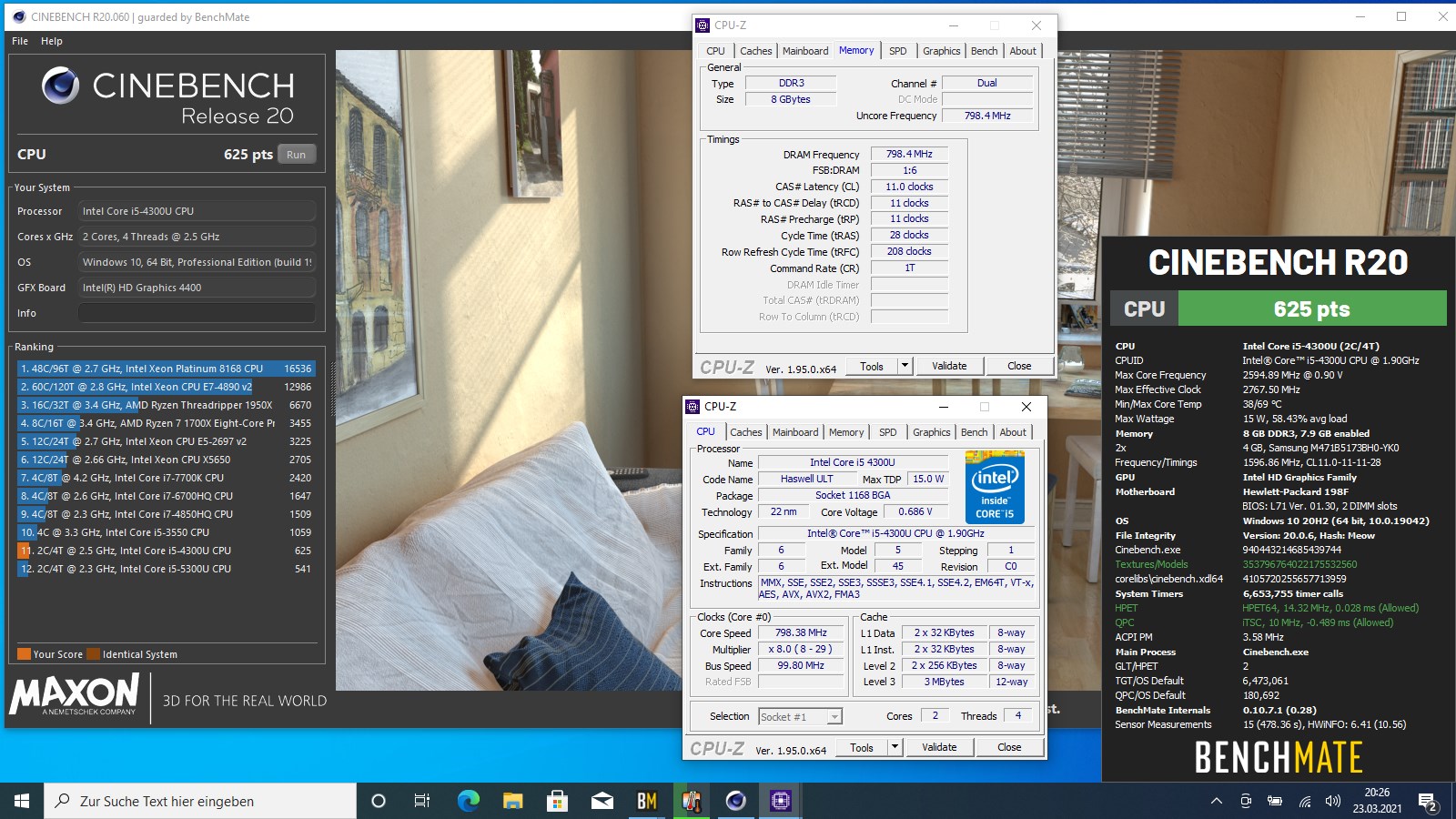The image size is (1456, 819).
Task: Switch to BenchMate taskbar icon
Action: pos(647,801)
